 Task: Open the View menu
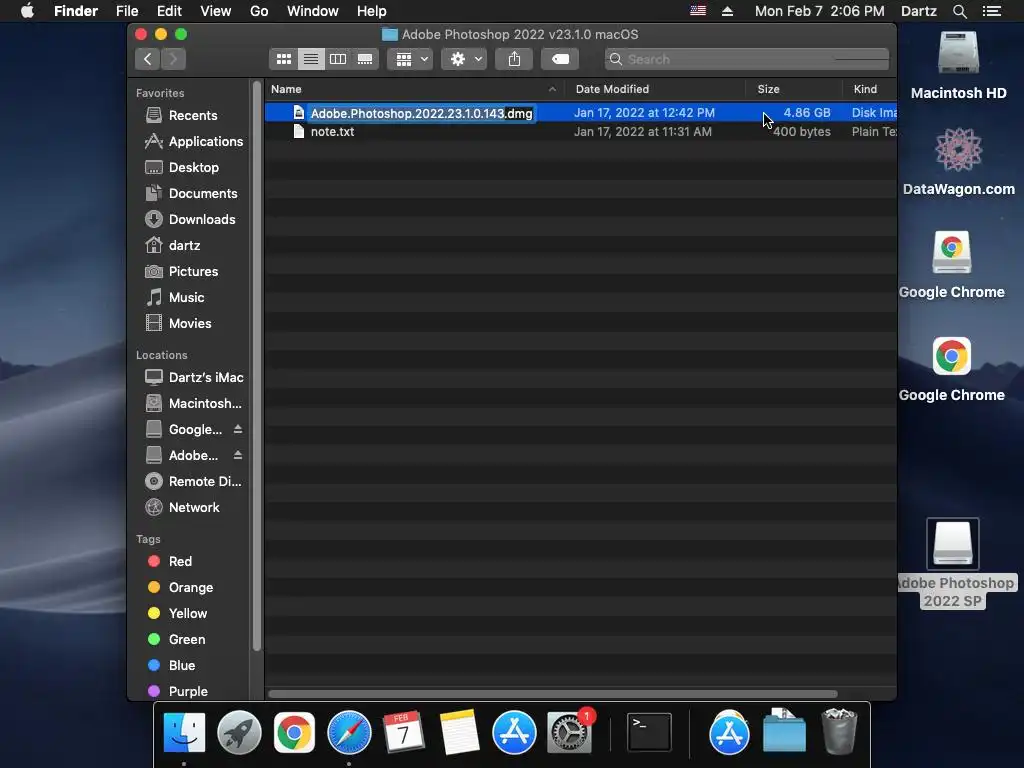[x=216, y=11]
